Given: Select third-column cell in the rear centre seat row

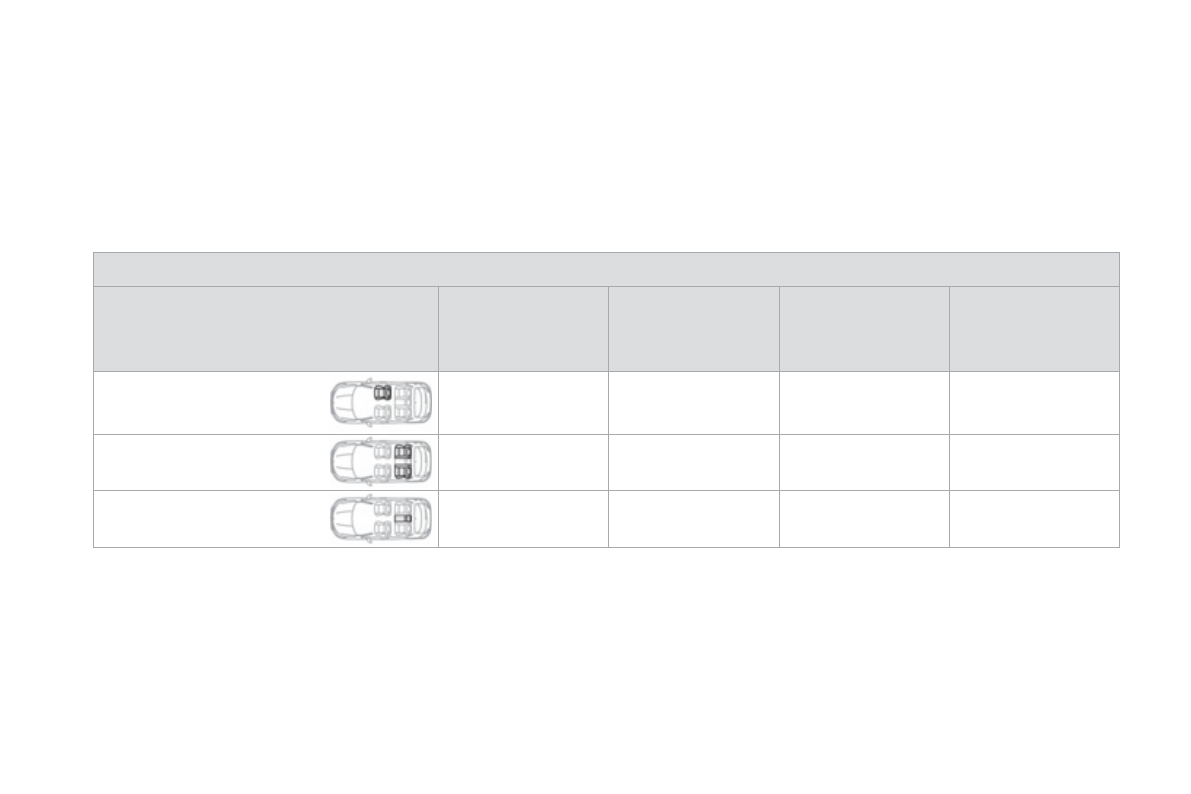Looking at the screenshot, I should [x=694, y=519].
